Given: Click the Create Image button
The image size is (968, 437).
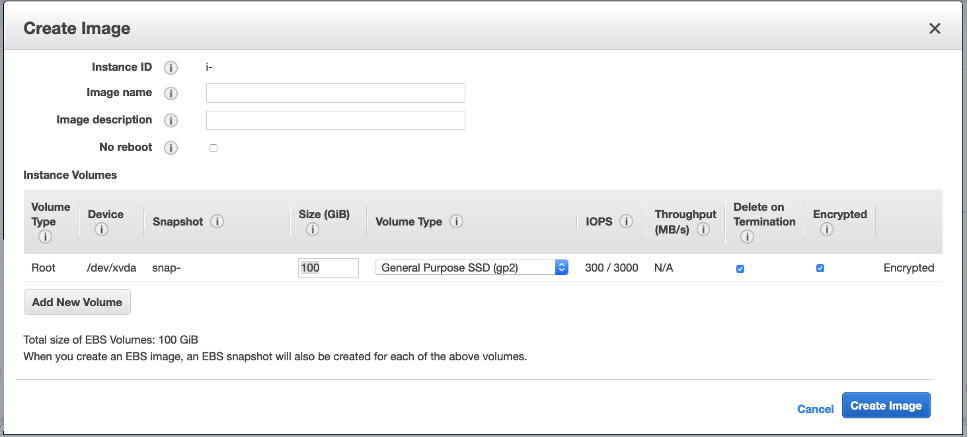Looking at the screenshot, I should 886,406.
